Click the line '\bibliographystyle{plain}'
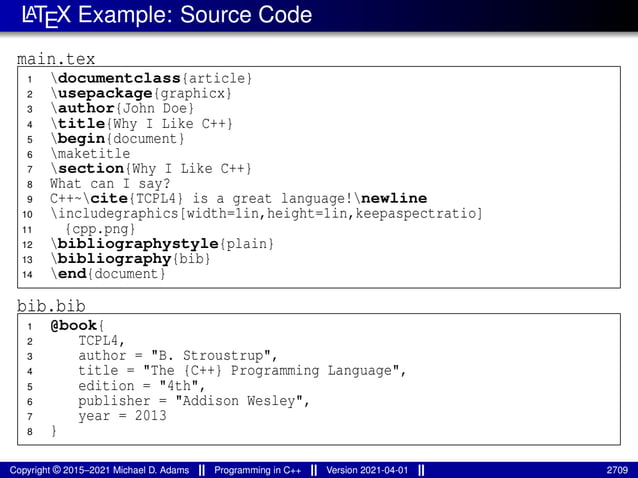The width and height of the screenshot is (638, 478). pyautogui.click(x=162, y=244)
